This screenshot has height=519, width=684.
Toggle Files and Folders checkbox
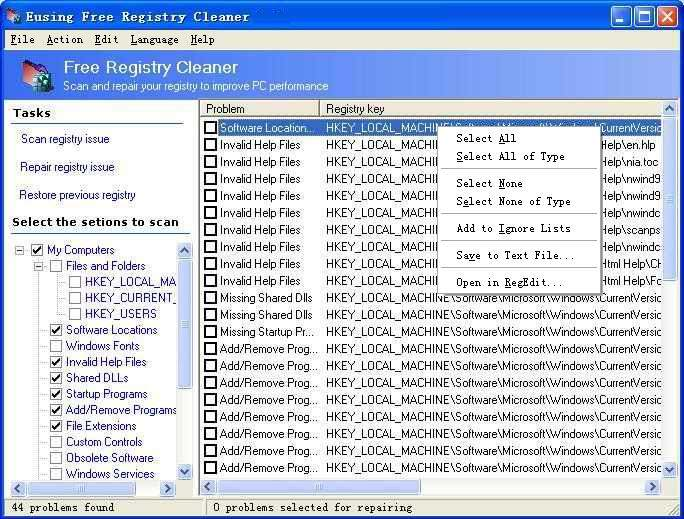pos(56,266)
